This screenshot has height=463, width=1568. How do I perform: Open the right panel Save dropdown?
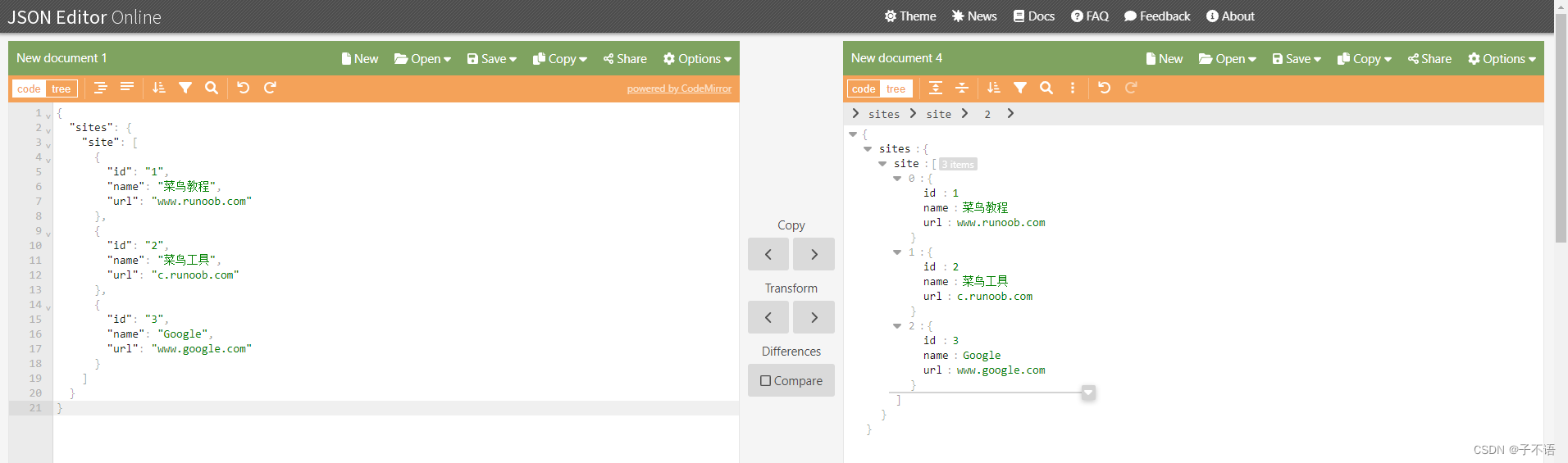pos(1297,59)
